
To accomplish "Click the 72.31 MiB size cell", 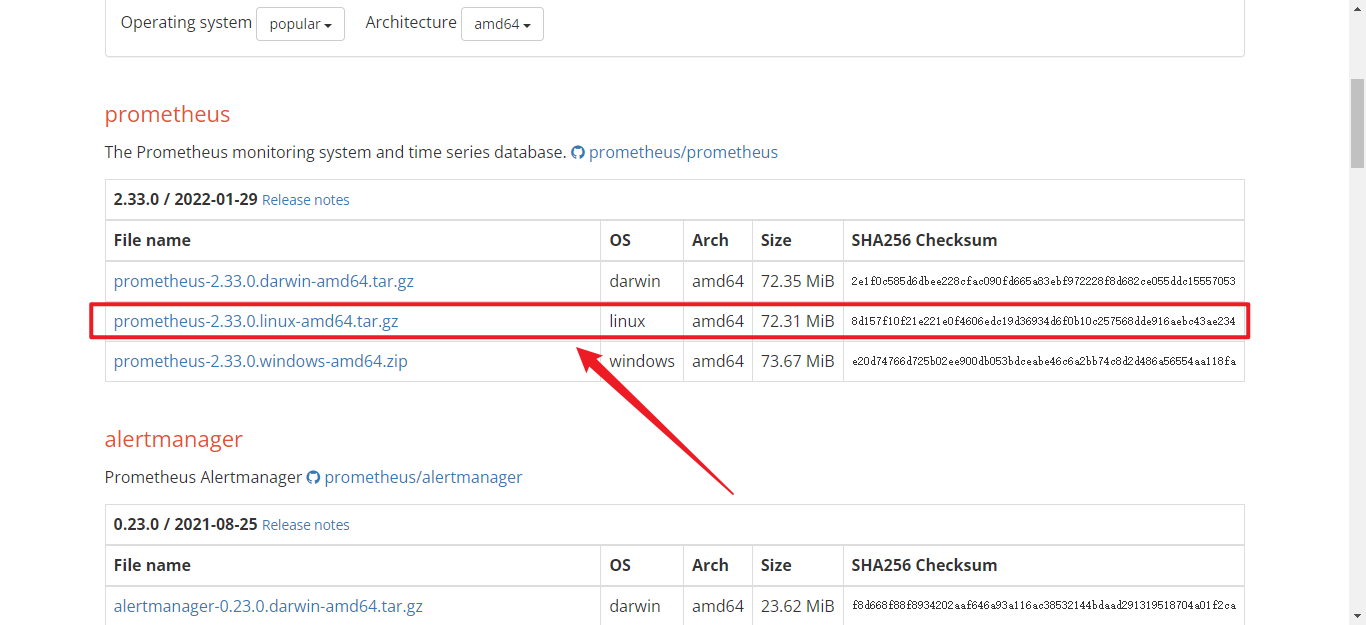I will pyautogui.click(x=797, y=321).
